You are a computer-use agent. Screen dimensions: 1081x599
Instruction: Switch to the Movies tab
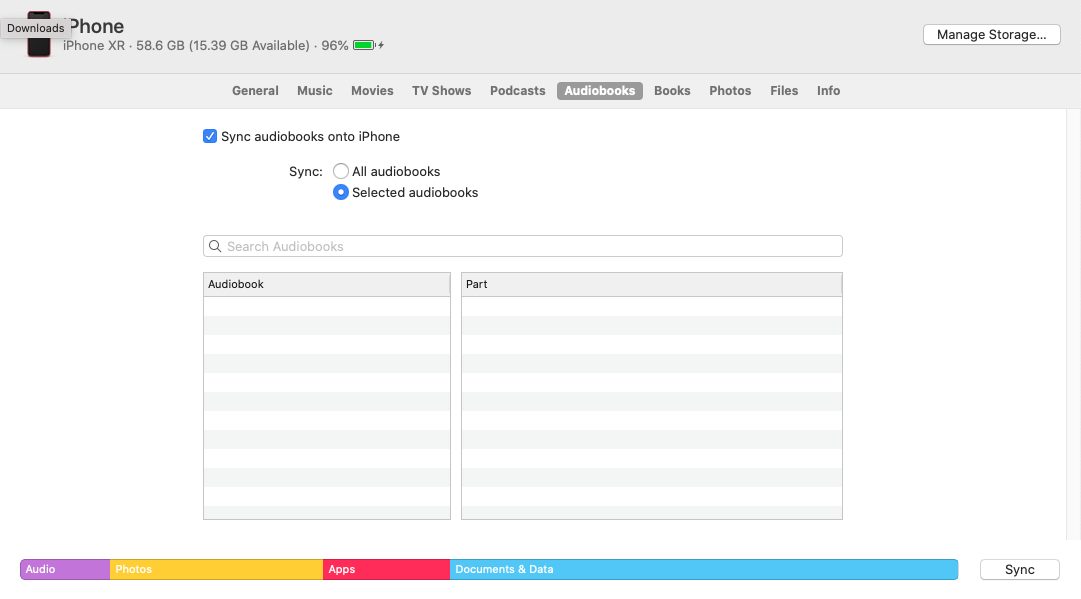(372, 91)
